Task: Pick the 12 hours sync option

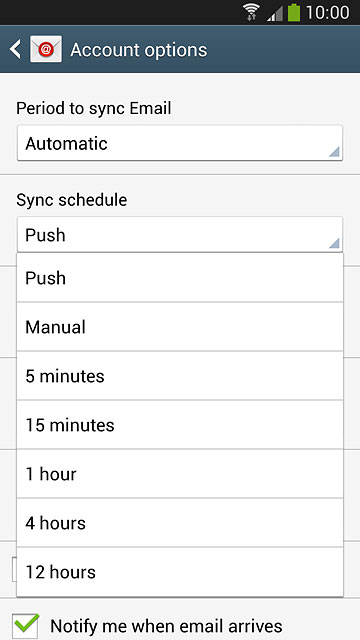Action: click(x=180, y=572)
